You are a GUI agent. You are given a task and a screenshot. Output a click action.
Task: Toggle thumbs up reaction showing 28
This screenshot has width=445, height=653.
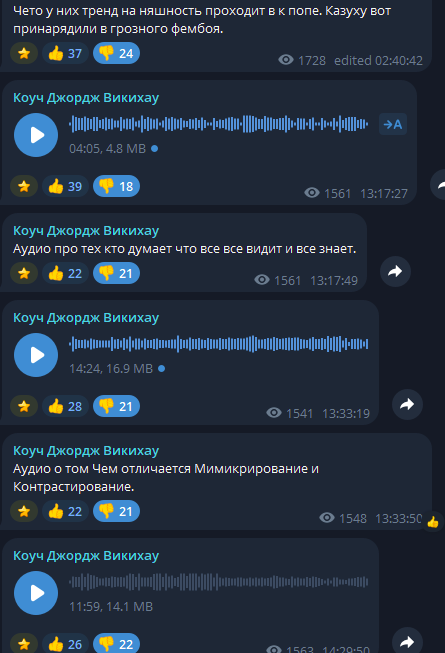click(65, 406)
